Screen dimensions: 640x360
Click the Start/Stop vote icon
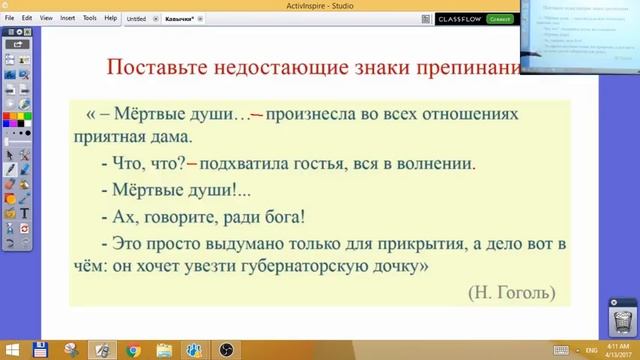point(10,104)
